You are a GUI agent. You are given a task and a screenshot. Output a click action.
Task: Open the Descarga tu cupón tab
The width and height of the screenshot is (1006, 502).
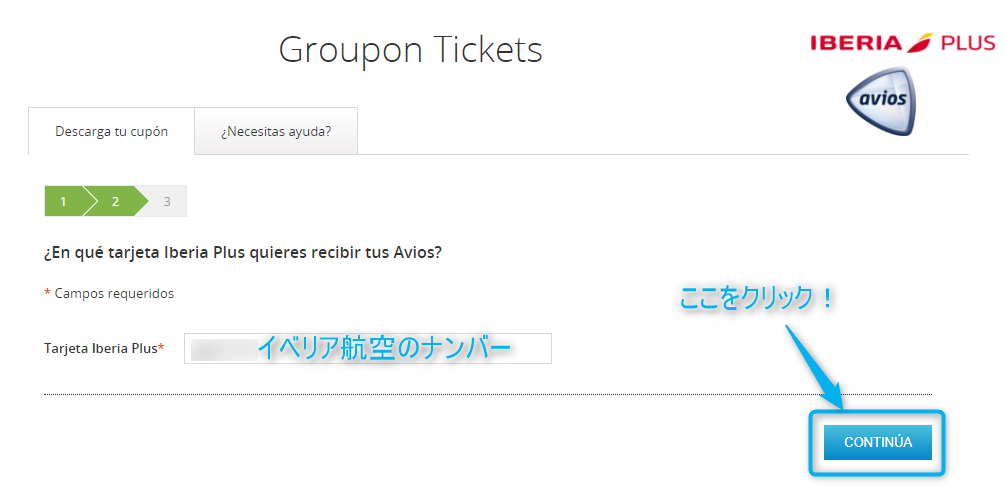pyautogui.click(x=111, y=131)
